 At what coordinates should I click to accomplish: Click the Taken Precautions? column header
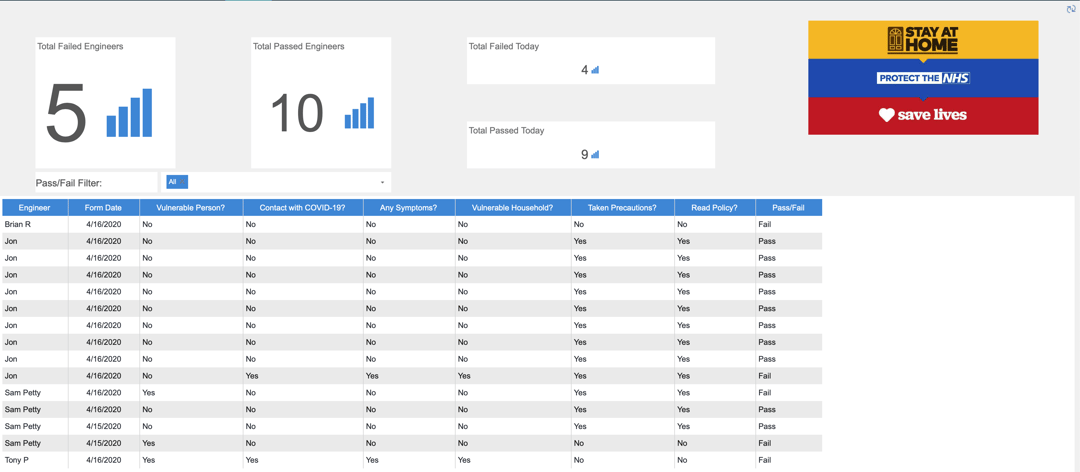pyautogui.click(x=622, y=207)
